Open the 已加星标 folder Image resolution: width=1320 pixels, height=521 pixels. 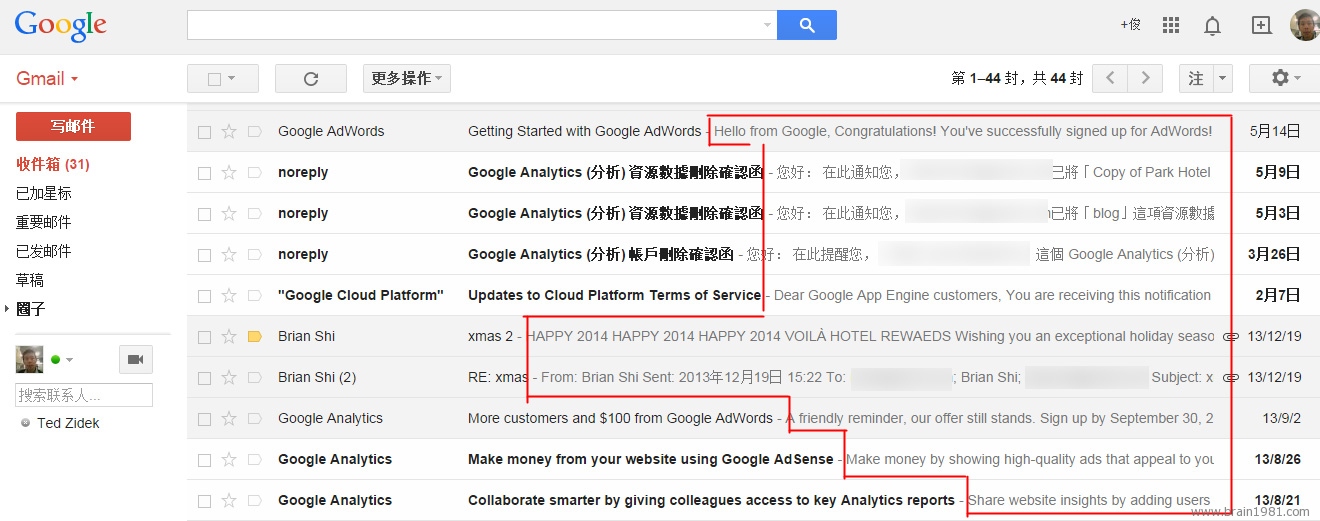[44, 193]
